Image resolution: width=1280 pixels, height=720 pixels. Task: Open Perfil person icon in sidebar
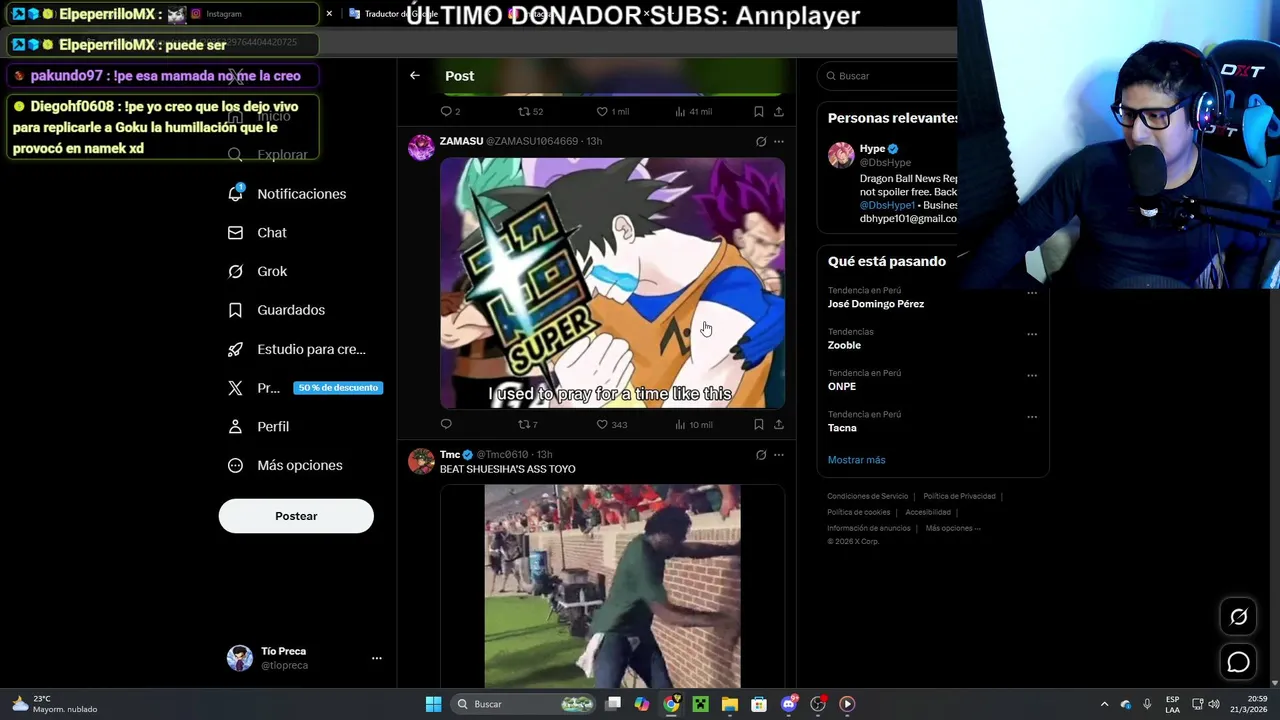235,426
